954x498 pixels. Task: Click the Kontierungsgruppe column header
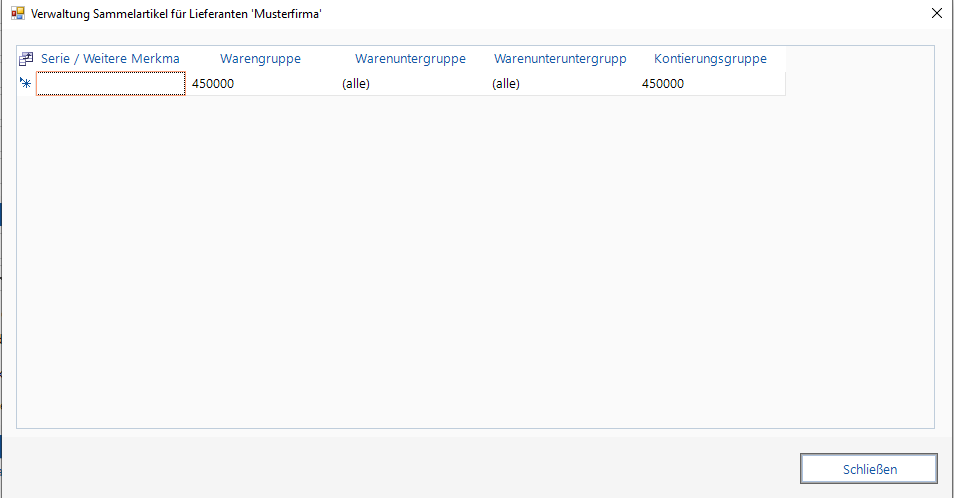pos(710,59)
